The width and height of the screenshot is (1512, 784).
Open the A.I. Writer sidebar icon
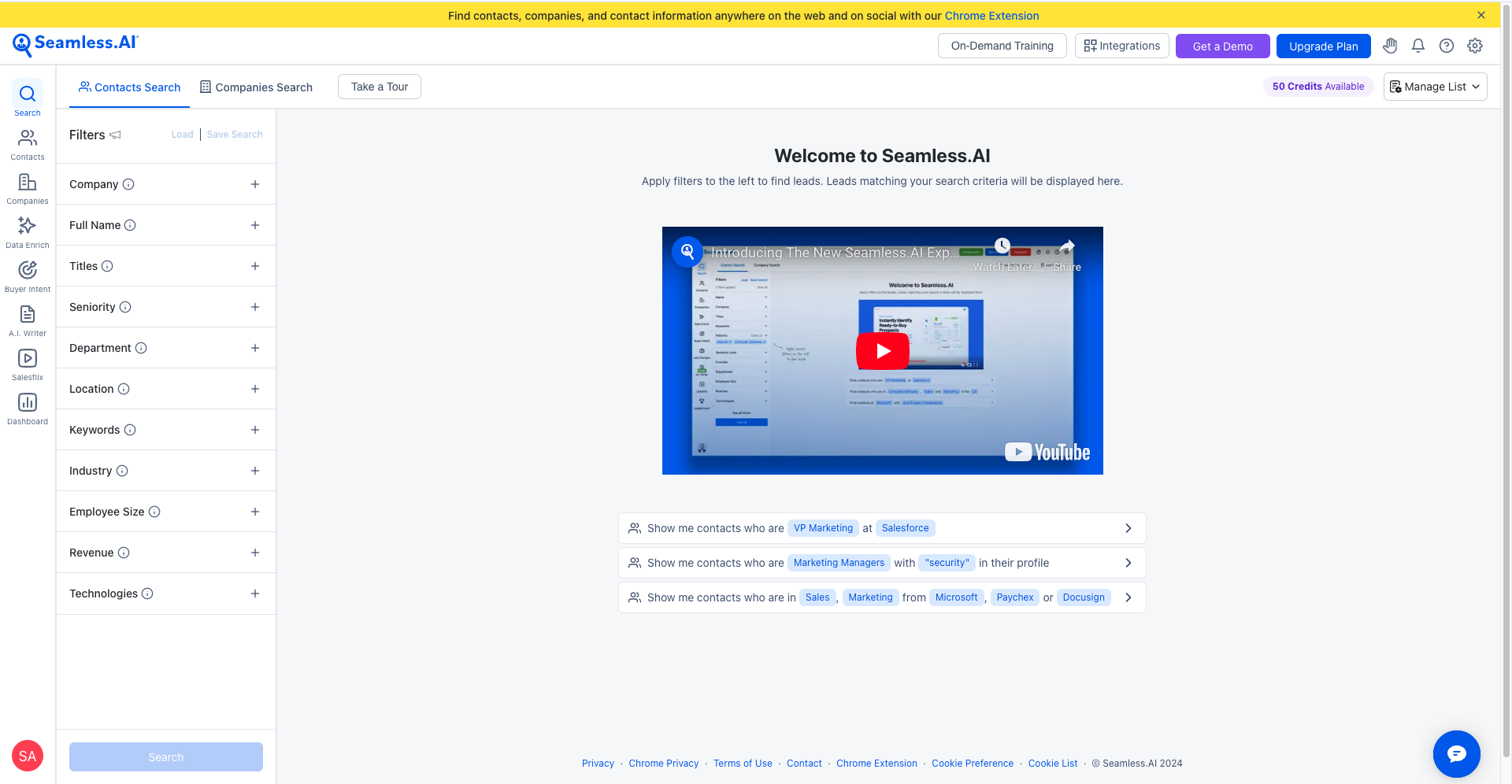coord(28,320)
